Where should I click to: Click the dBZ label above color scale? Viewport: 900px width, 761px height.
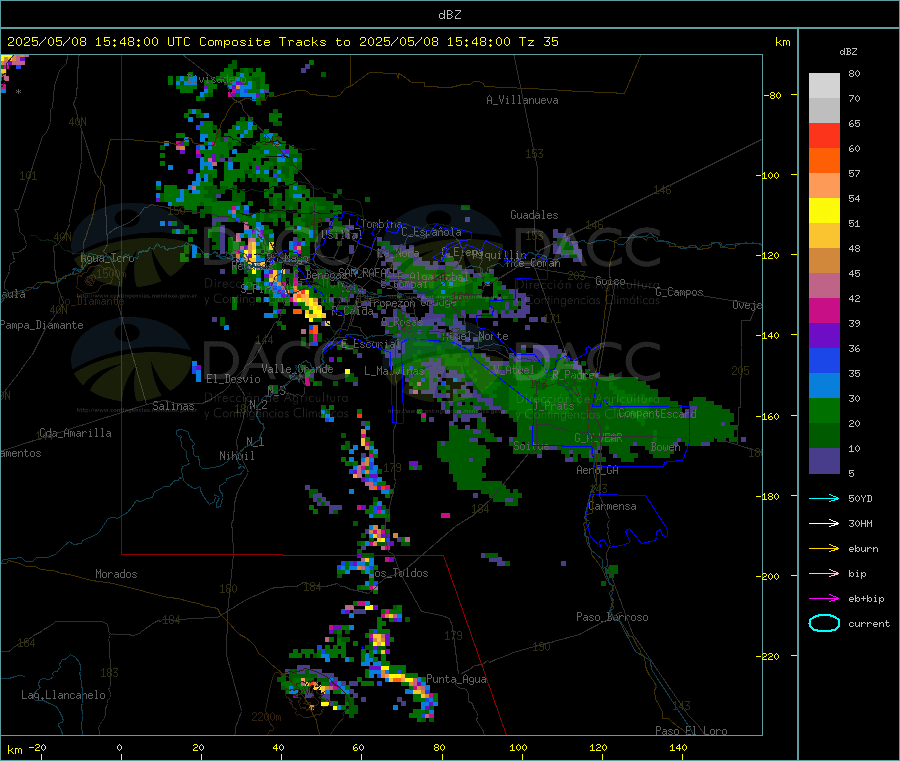coord(848,52)
